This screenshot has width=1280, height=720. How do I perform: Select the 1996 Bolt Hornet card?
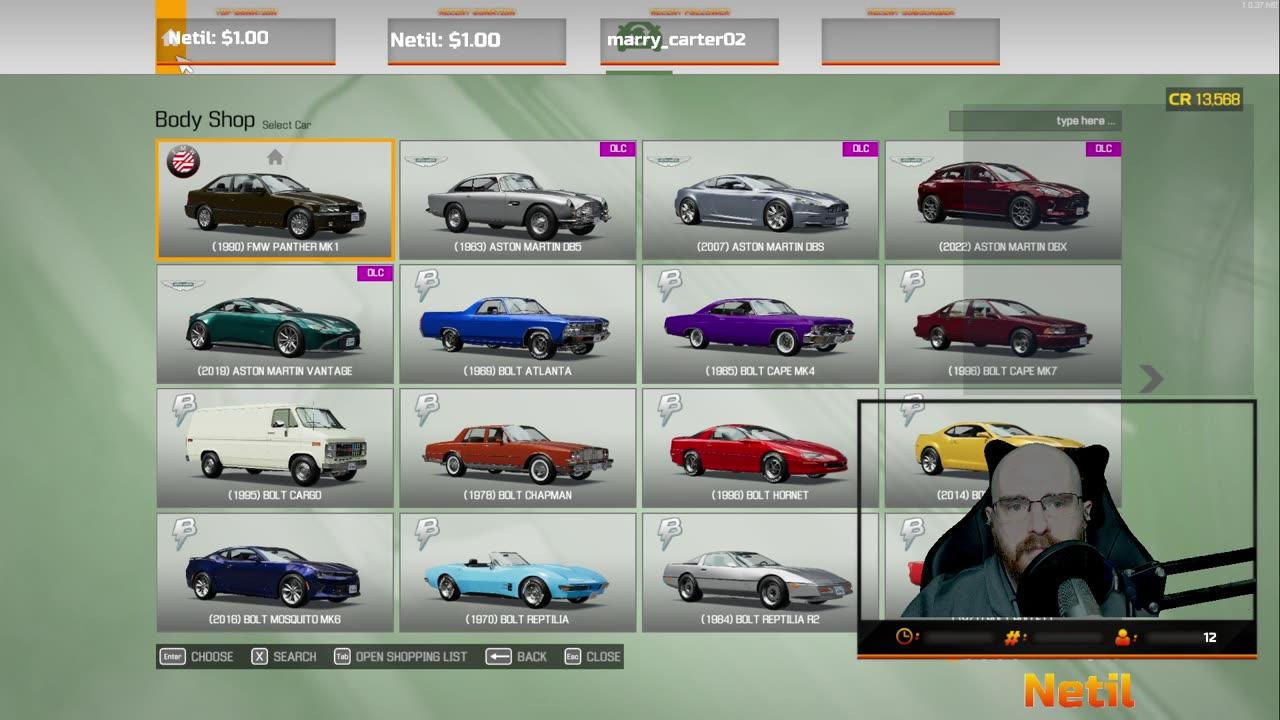coord(760,448)
